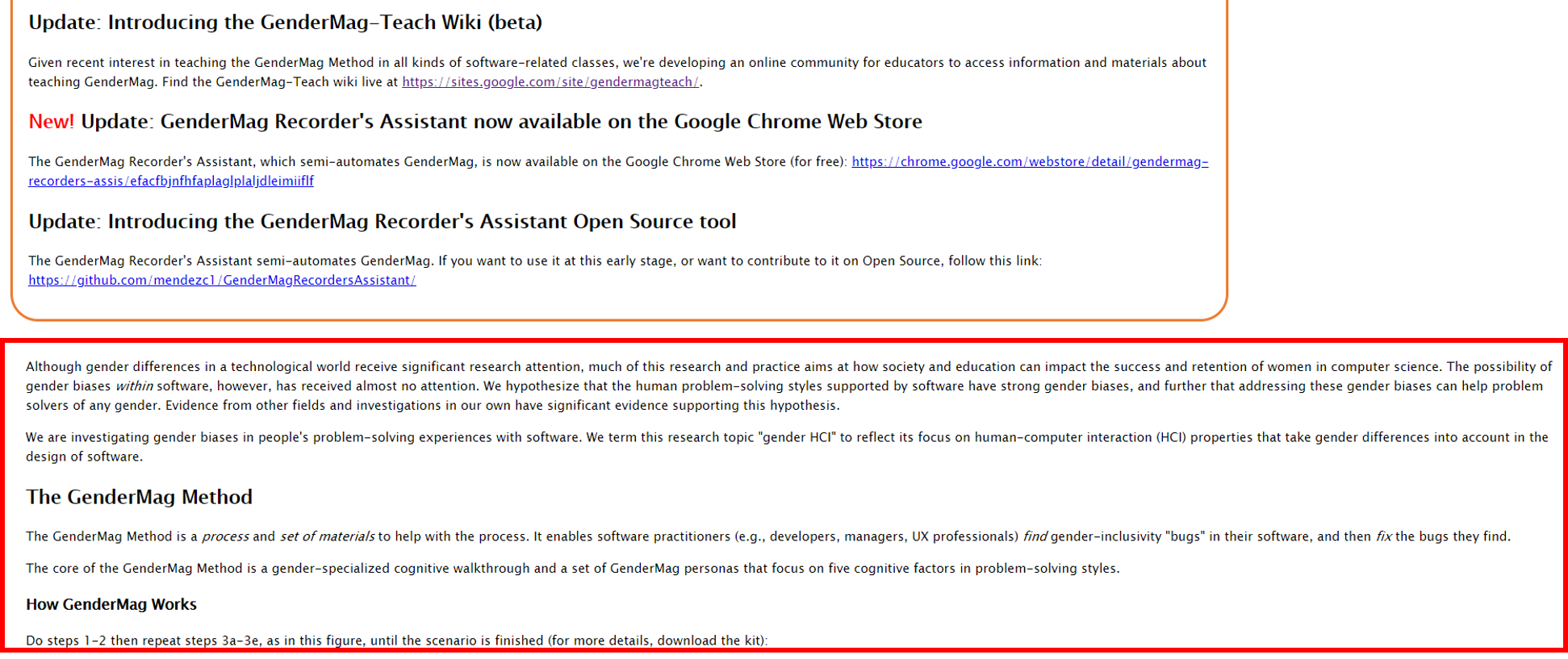Click the paragraph starting "Given recent interest"
The image size is (1568, 659).
coord(617,63)
